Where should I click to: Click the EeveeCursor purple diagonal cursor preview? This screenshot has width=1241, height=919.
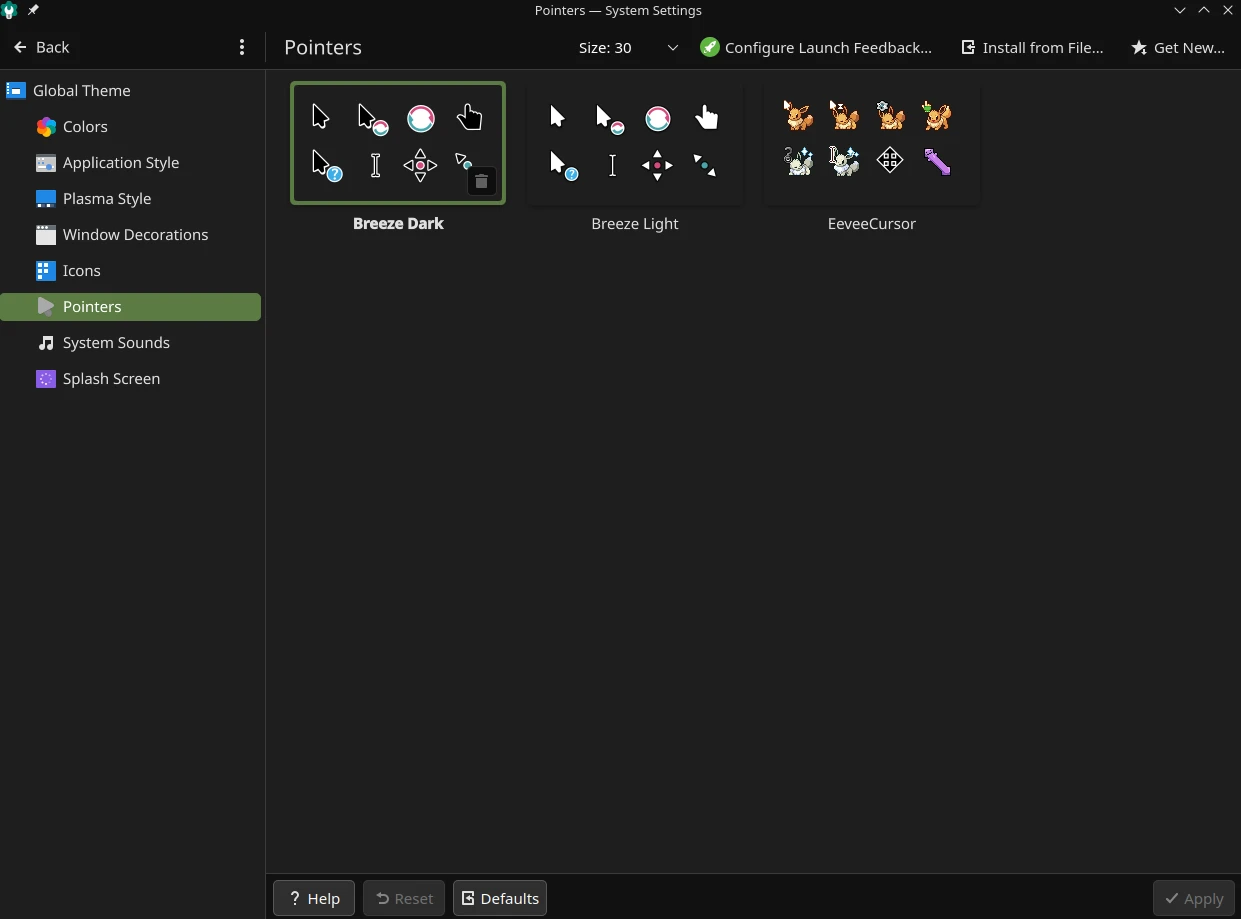pos(937,161)
